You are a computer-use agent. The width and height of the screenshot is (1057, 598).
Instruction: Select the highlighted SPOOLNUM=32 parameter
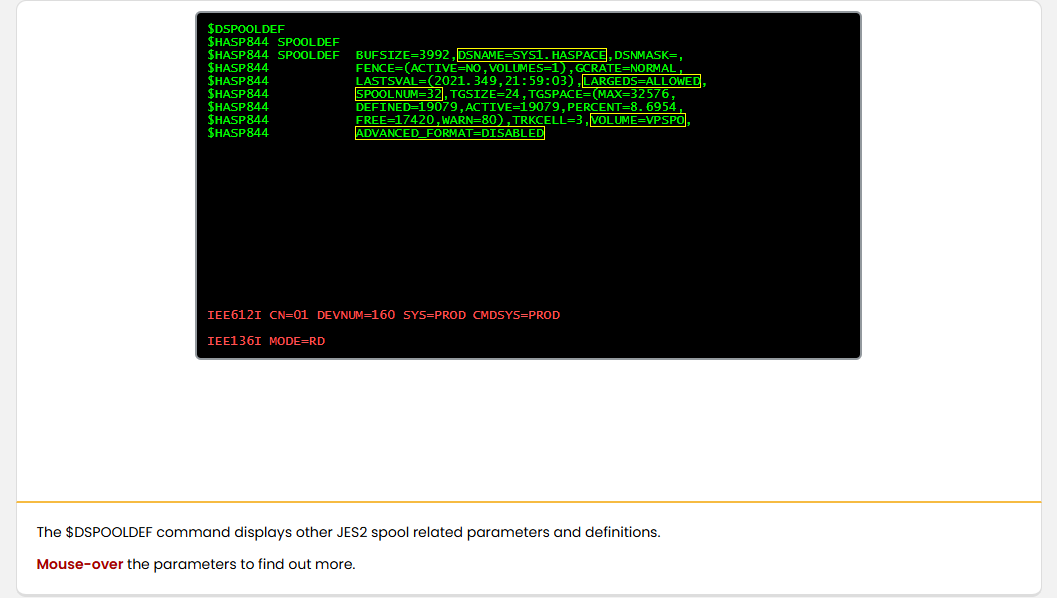click(x=399, y=94)
